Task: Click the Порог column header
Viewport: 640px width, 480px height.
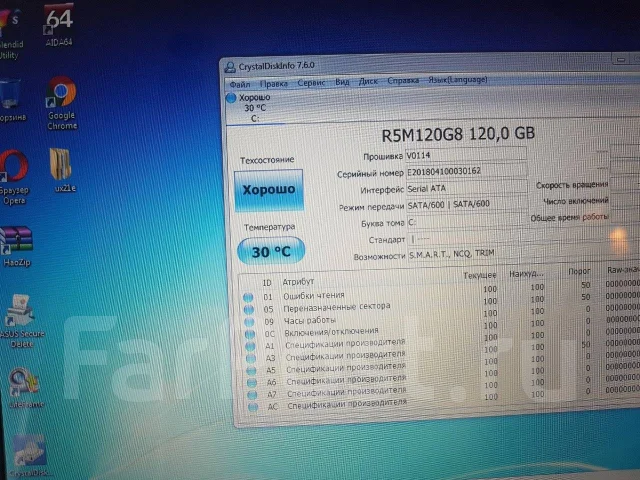Action: pyautogui.click(x=579, y=271)
